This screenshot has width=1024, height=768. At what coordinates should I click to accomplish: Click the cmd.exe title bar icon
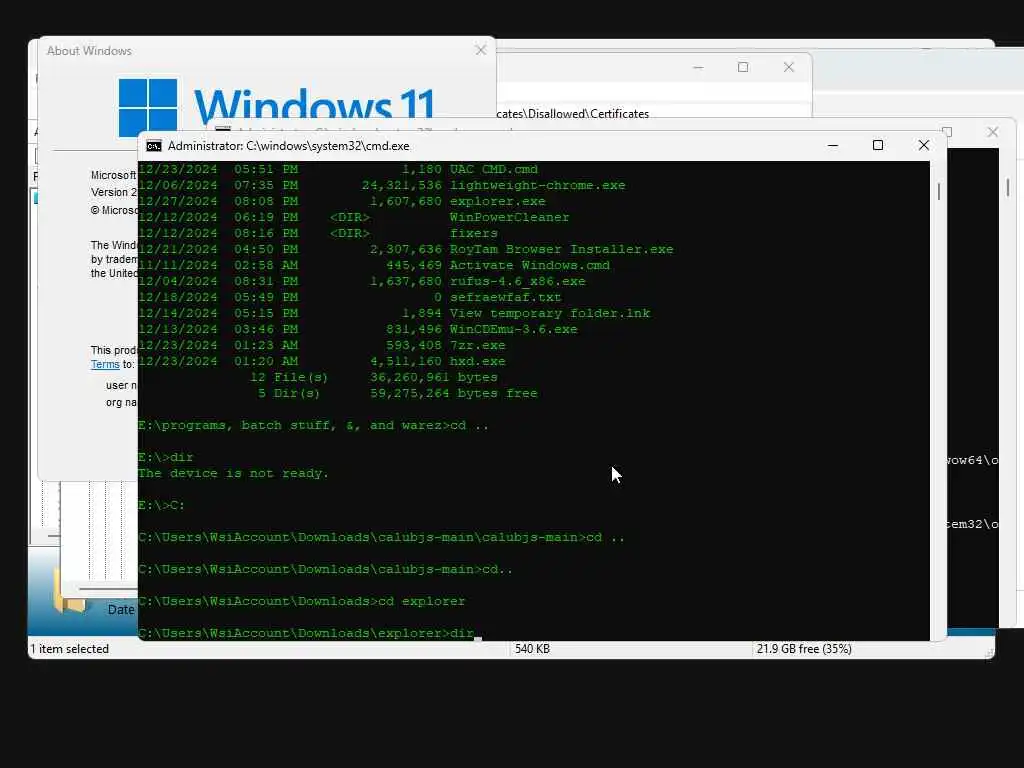153,146
